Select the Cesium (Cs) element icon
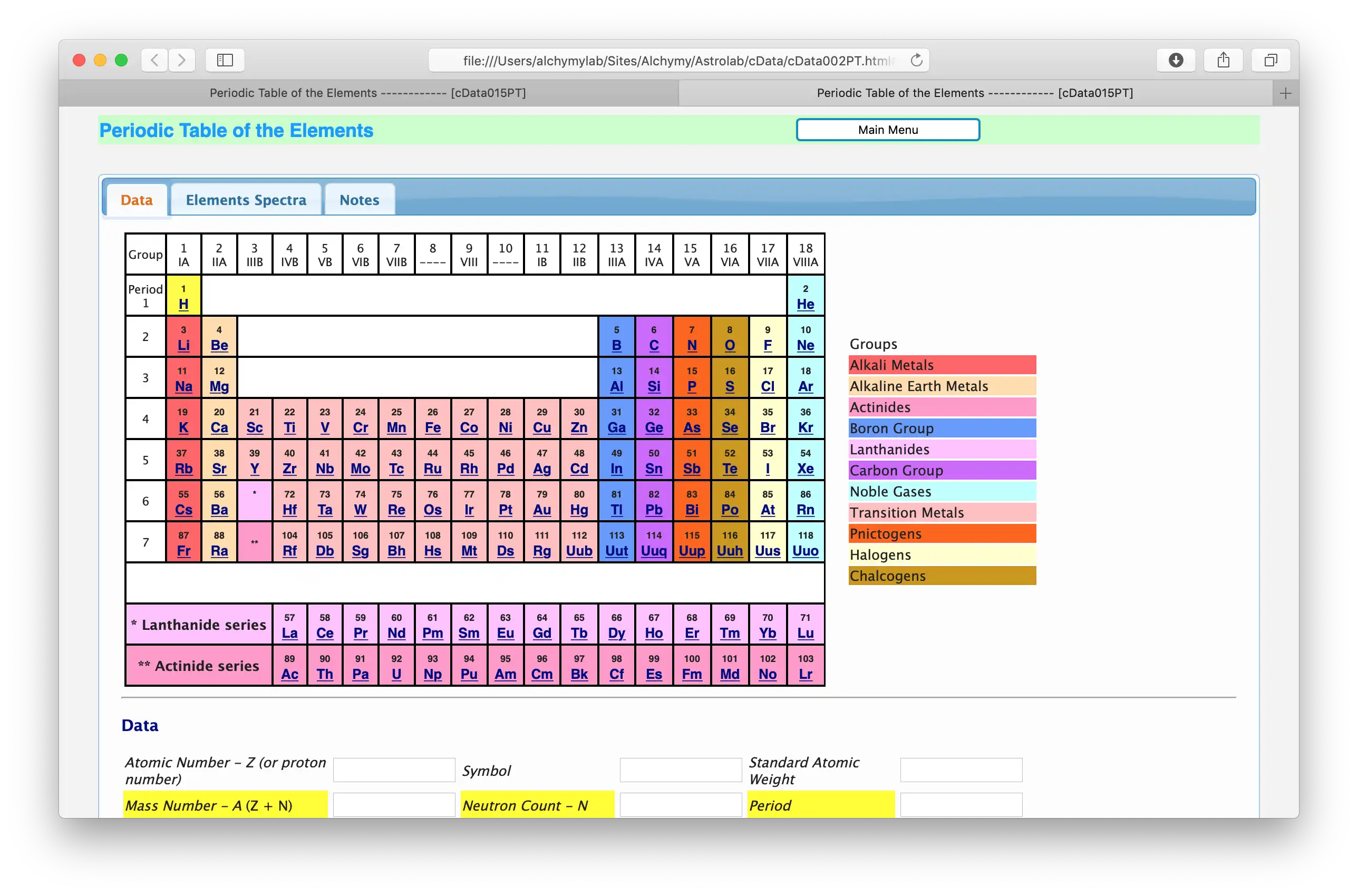The height and width of the screenshot is (896, 1358). [x=183, y=503]
